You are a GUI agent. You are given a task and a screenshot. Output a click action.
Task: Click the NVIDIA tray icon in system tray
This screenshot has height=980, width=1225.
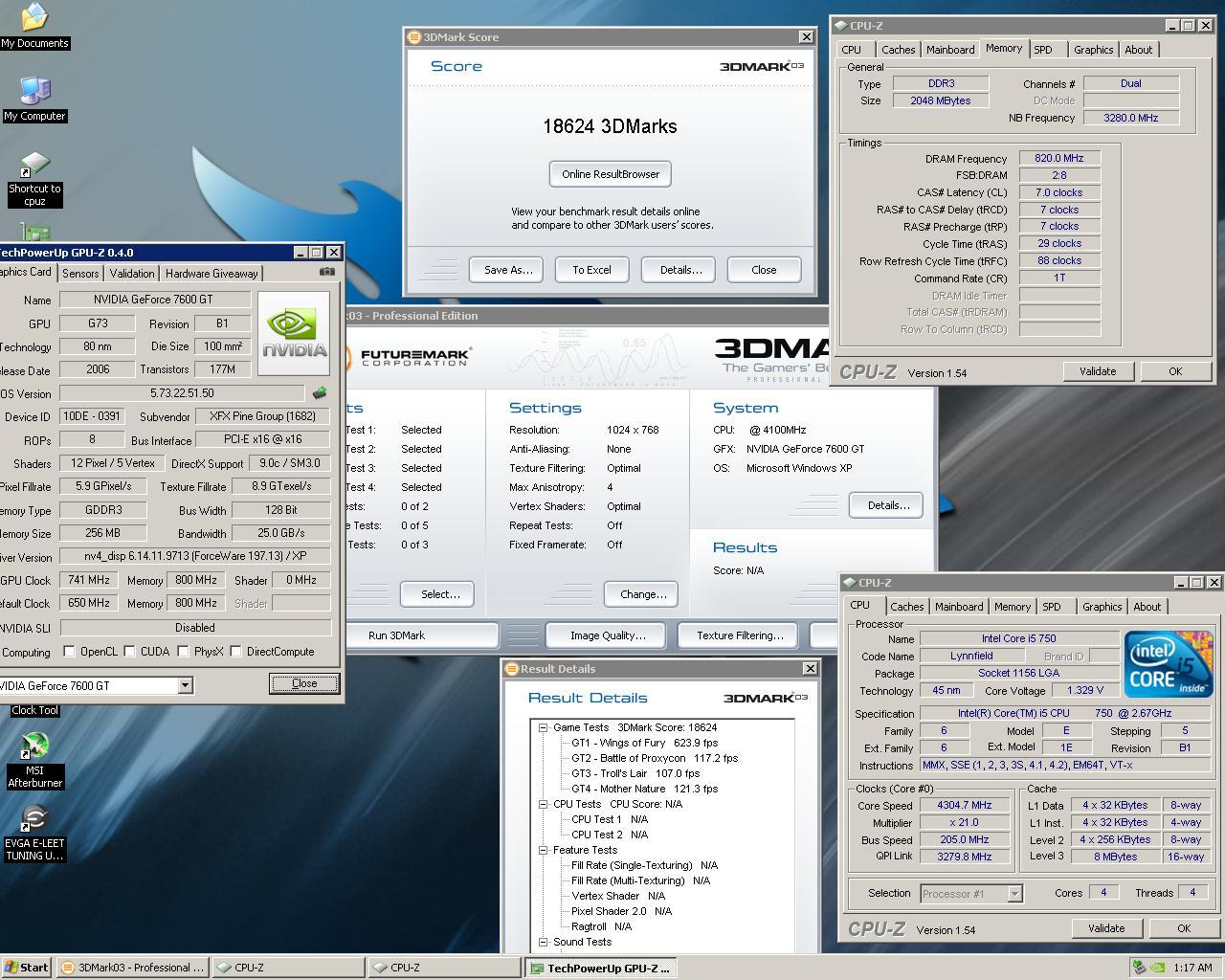1157,968
